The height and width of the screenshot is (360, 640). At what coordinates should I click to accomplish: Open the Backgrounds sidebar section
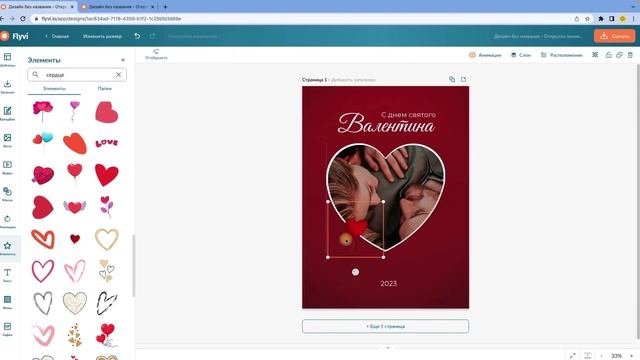tap(7, 302)
